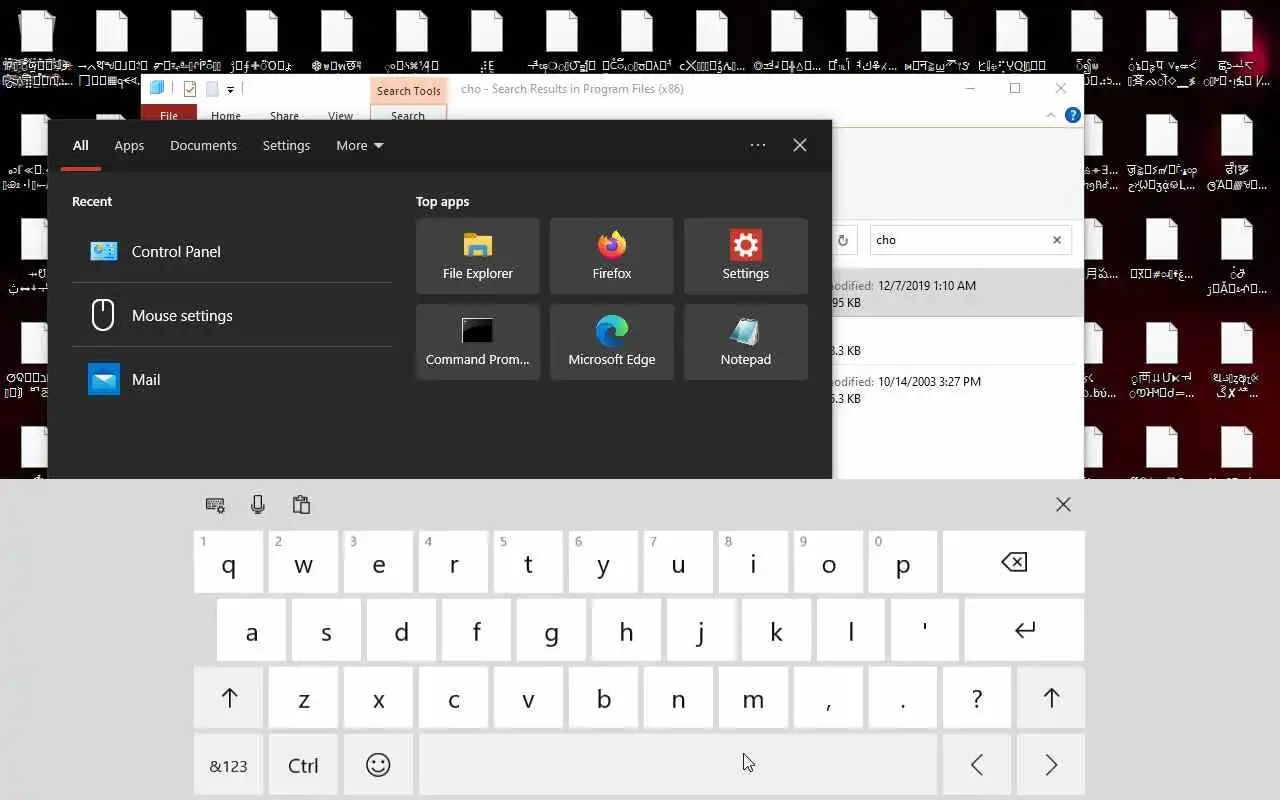
Task: Switch to the Settings search filter tab
Action: [x=286, y=145]
